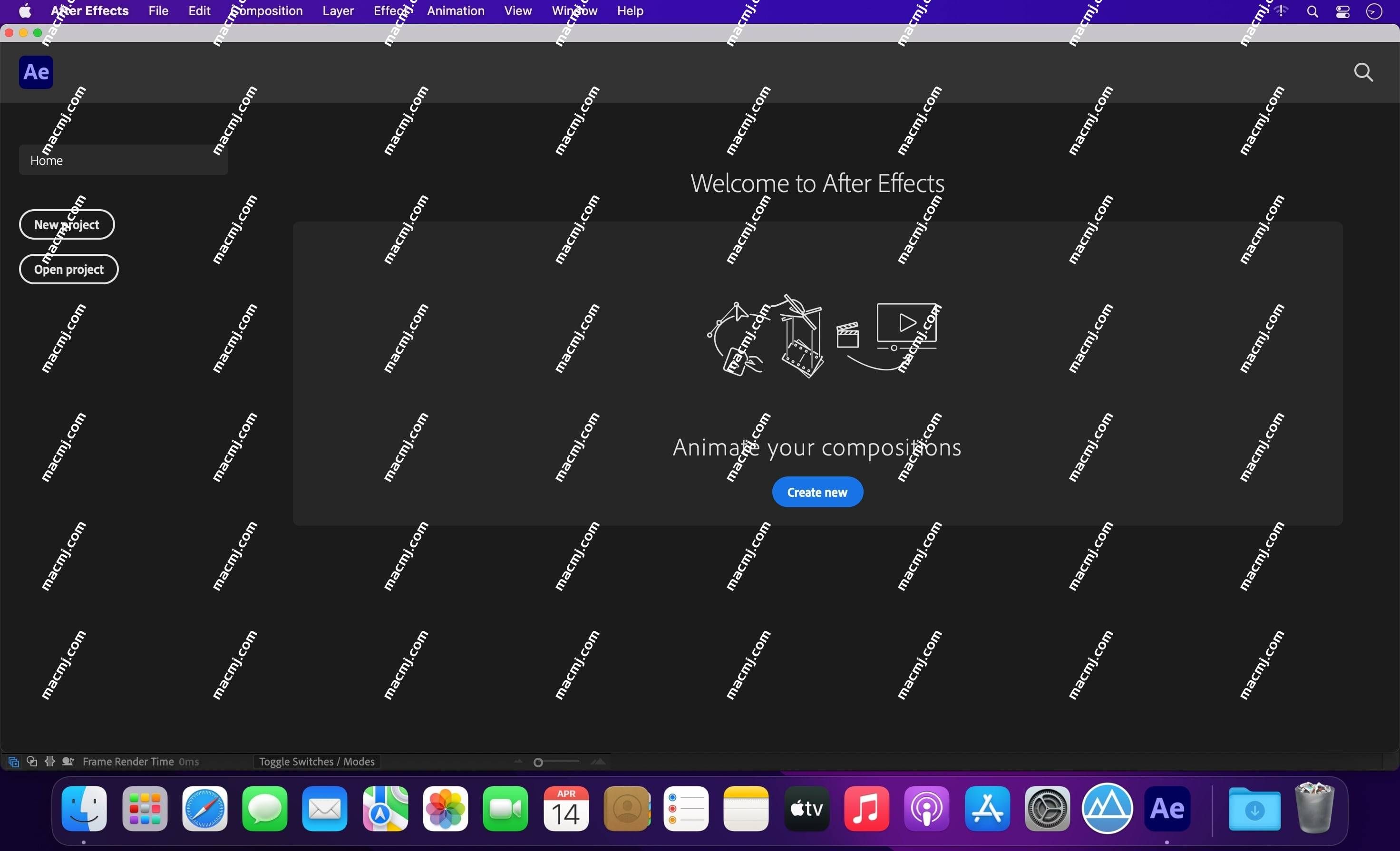The image size is (1400, 851).
Task: Click the New project button
Action: coord(67,224)
